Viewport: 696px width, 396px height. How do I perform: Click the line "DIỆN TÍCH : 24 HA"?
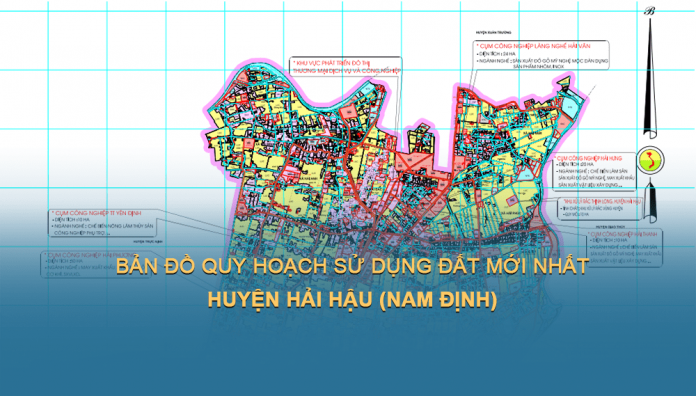(x=497, y=54)
